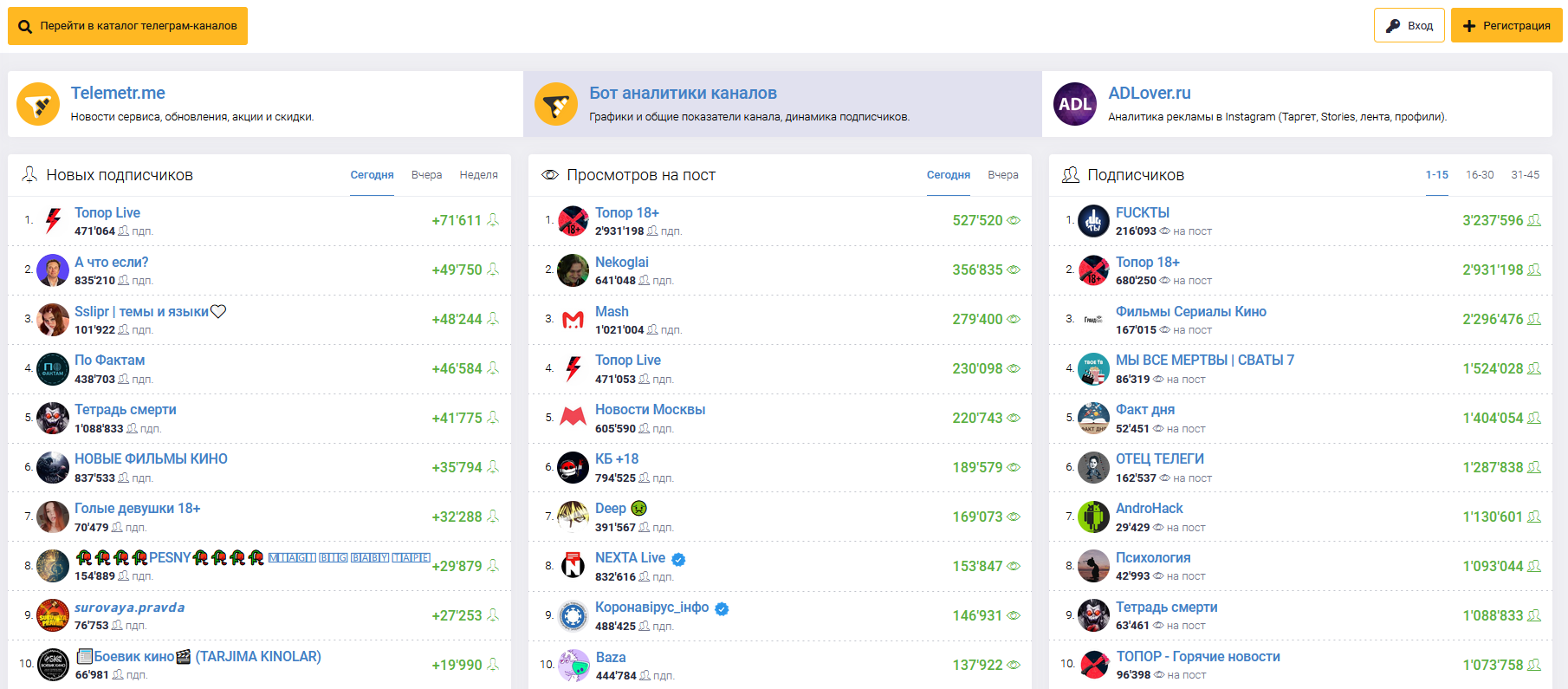The height and width of the screenshot is (689, 1568).
Task: Open the FUCKТЫ channel link
Action: click(1143, 212)
